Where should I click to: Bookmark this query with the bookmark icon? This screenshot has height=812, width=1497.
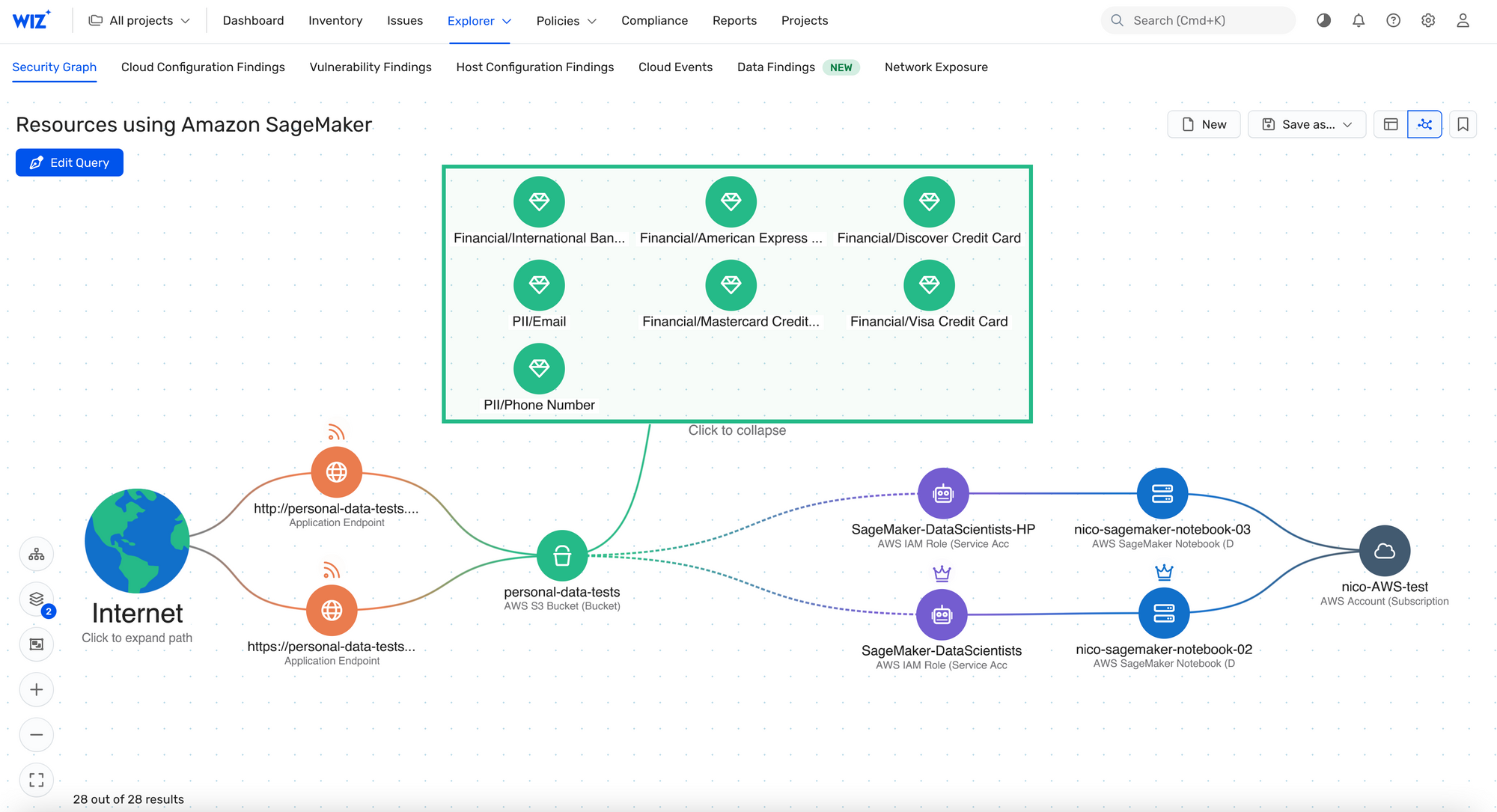pos(1463,124)
